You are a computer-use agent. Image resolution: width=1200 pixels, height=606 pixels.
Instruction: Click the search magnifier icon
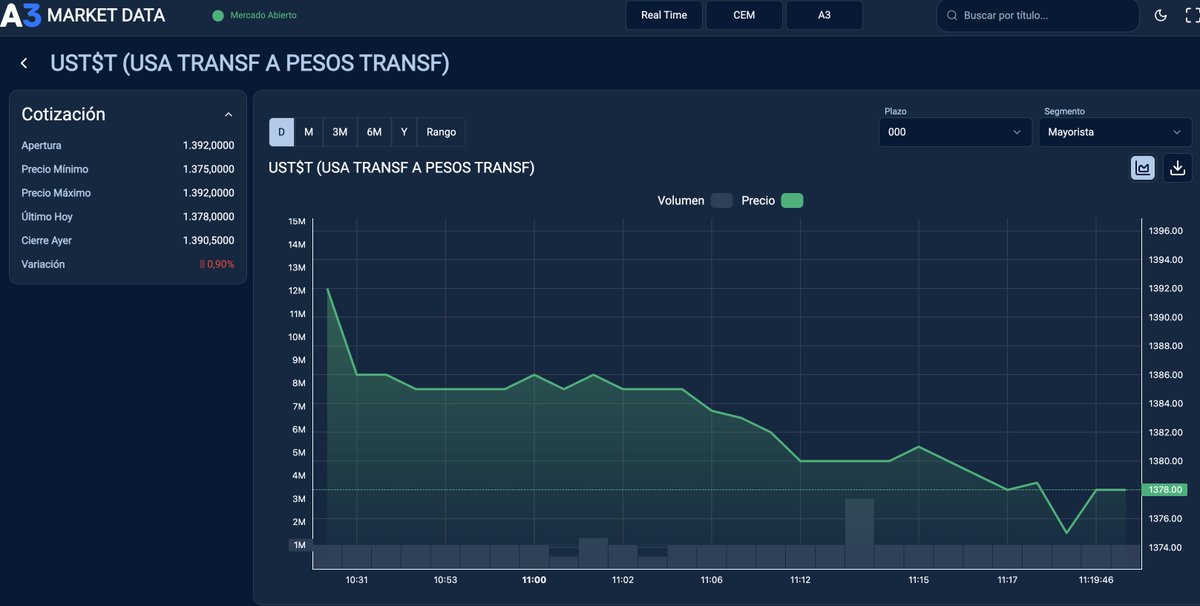pyautogui.click(x=952, y=15)
